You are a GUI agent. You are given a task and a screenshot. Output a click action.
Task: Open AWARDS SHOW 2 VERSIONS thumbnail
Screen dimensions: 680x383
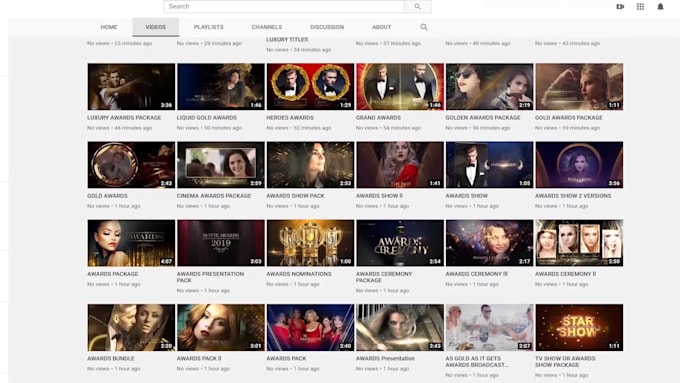[579, 165]
